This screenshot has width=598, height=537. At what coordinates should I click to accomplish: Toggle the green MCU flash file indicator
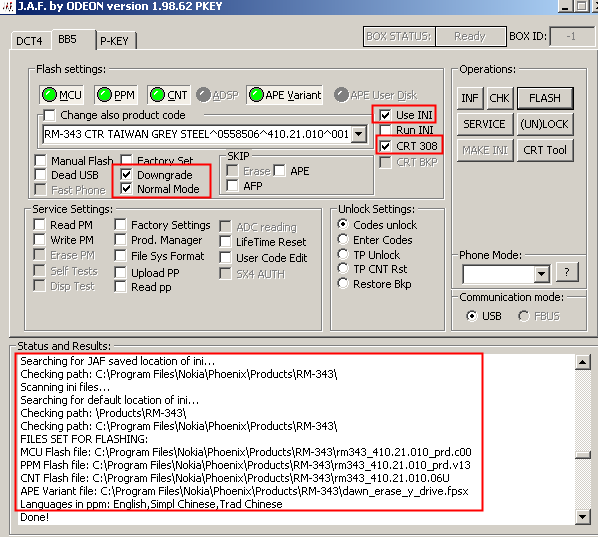(61, 95)
